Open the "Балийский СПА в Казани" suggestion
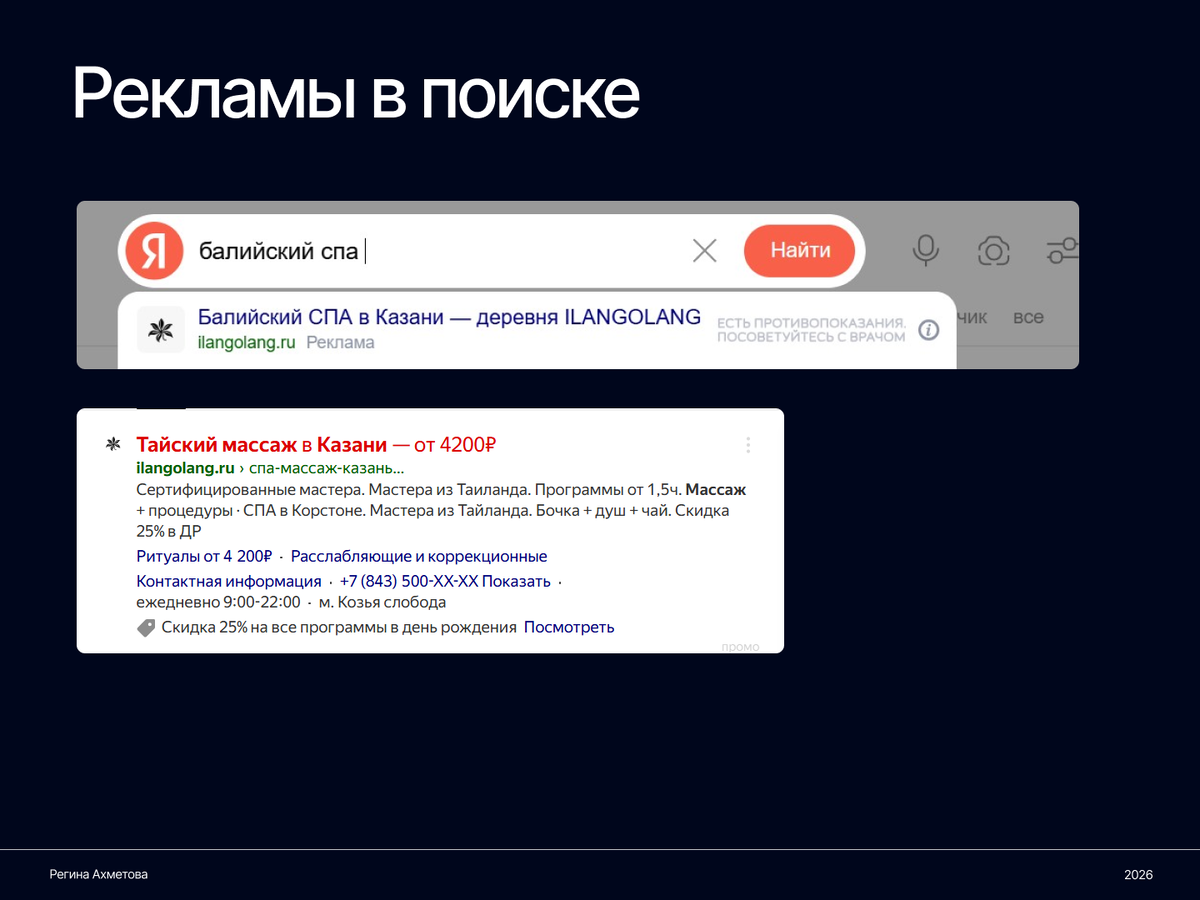The height and width of the screenshot is (900, 1200). [449, 317]
